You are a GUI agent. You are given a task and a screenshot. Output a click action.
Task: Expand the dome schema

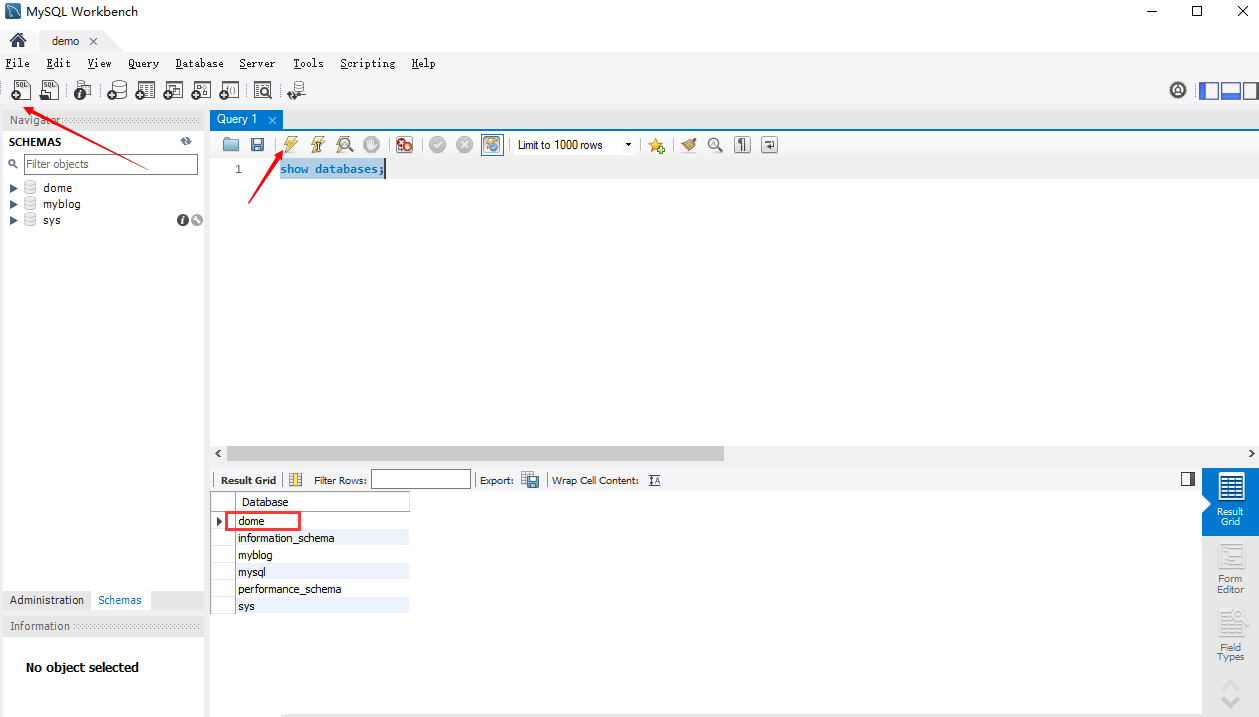point(14,188)
